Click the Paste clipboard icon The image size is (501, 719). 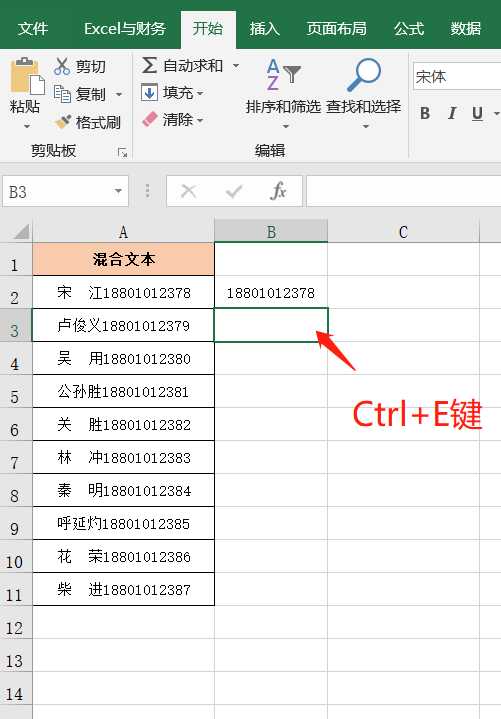(27, 76)
